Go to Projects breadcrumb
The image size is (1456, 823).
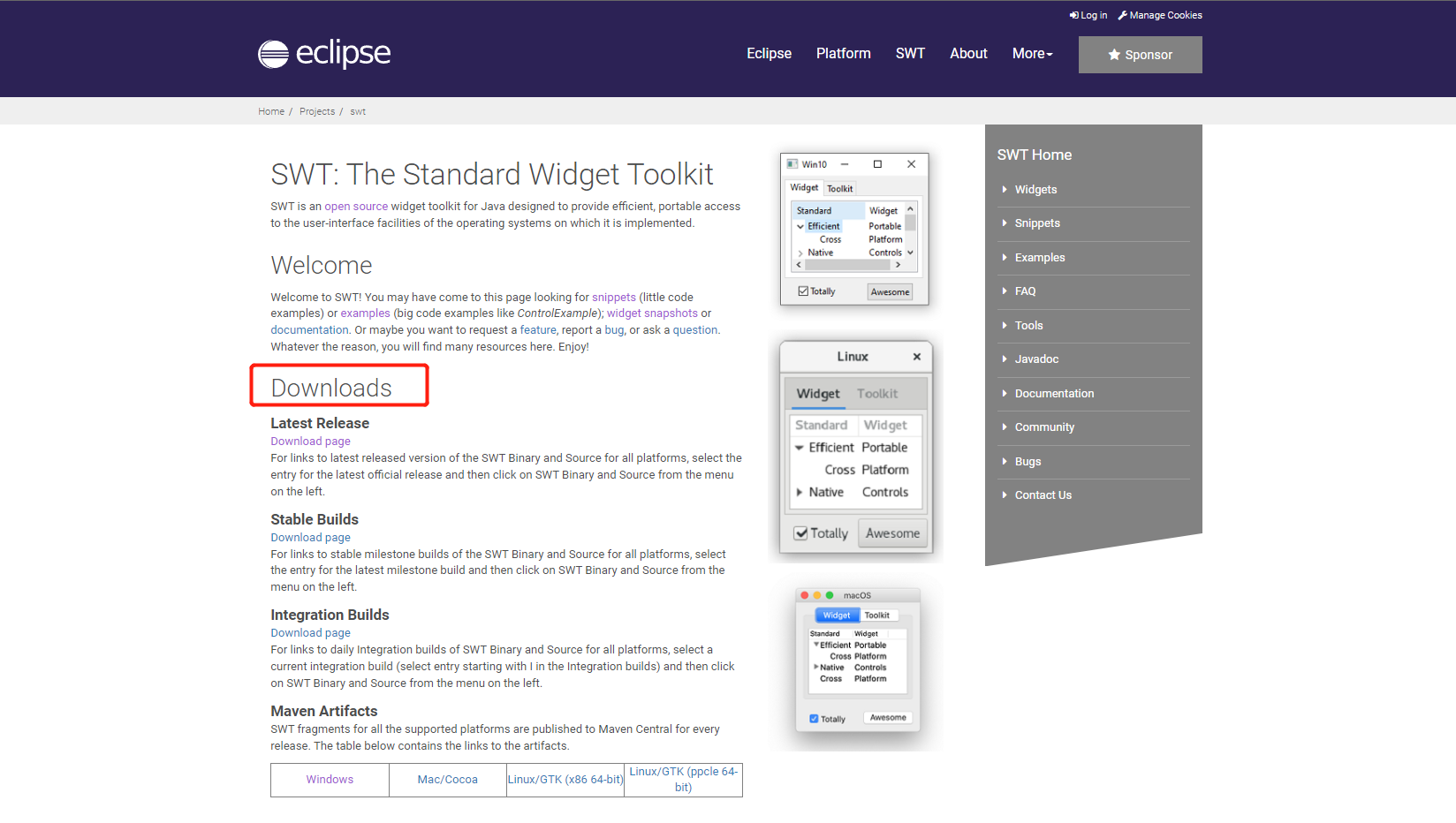317,111
